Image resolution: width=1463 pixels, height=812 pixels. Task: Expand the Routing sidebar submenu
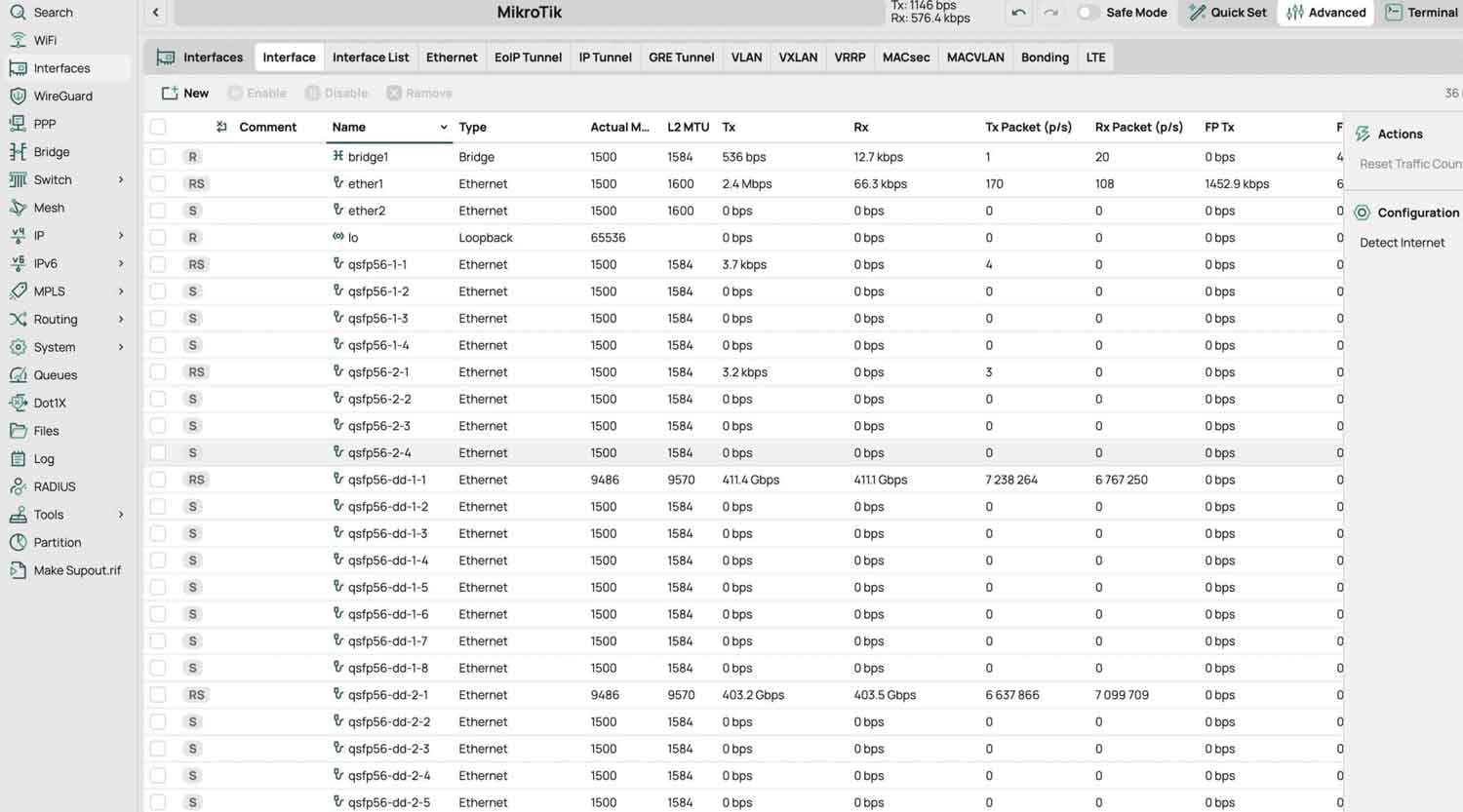[x=56, y=319]
